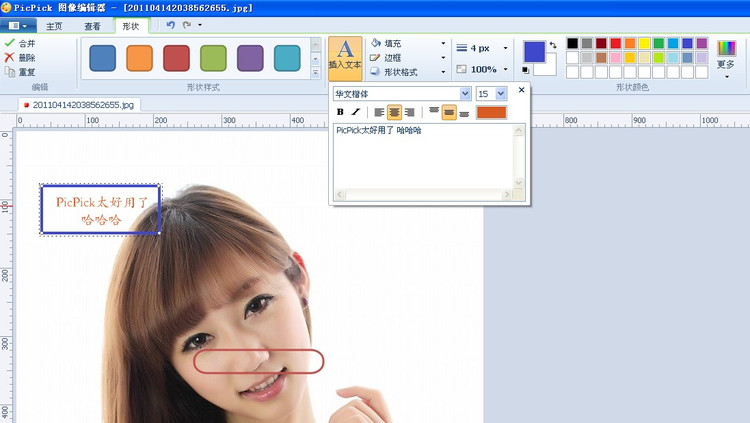The height and width of the screenshot is (423, 750).
Task: Click inside the text entry box
Action: 423,156
